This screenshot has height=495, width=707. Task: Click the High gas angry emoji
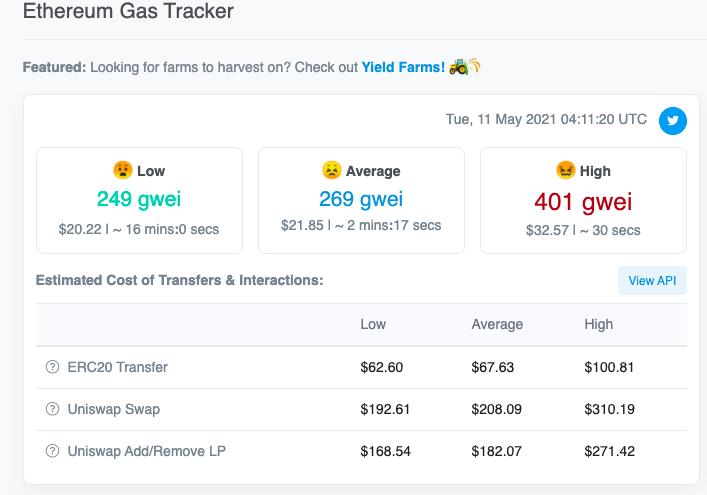[565, 170]
